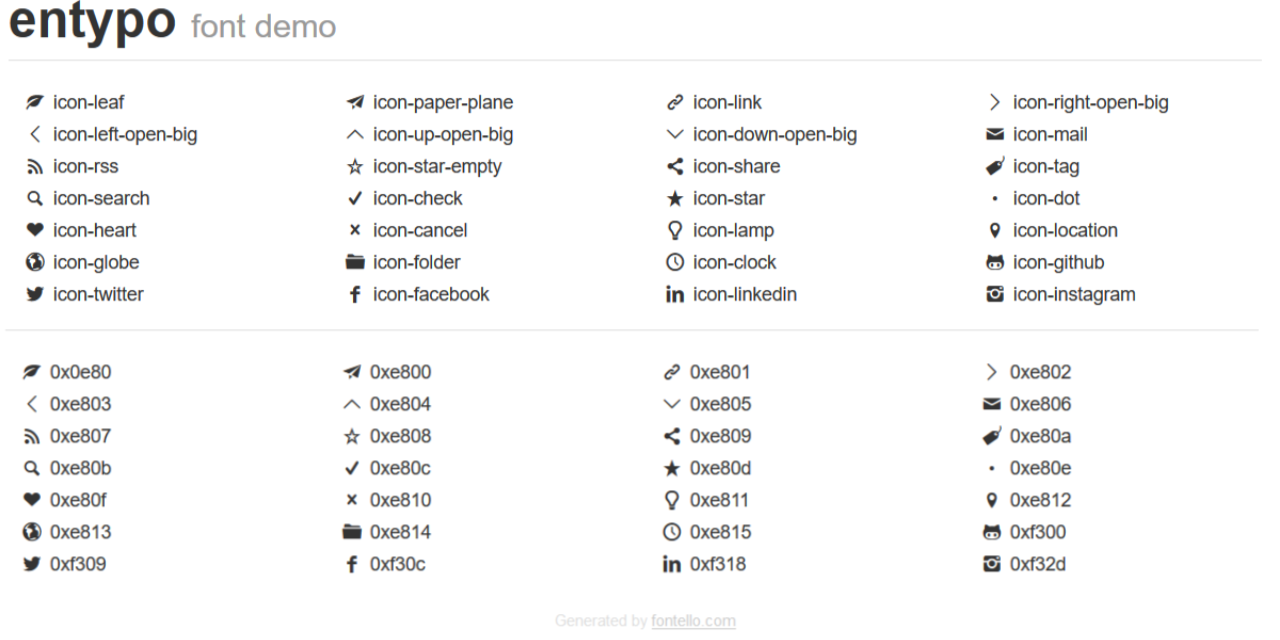Click the folder icon beside icon-folder
The image size is (1280, 640).
[x=355, y=262]
